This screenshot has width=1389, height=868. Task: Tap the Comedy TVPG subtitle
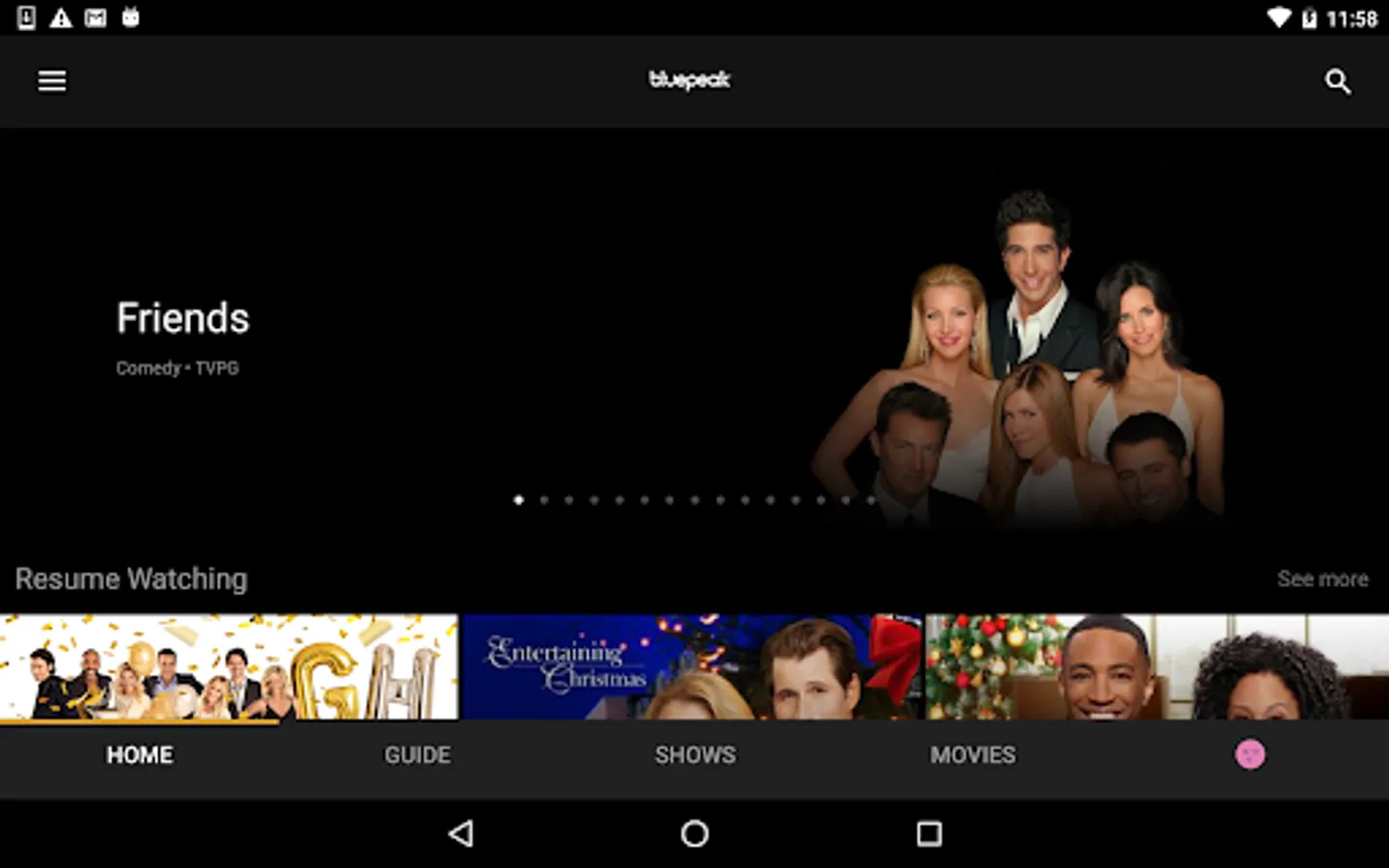(177, 367)
